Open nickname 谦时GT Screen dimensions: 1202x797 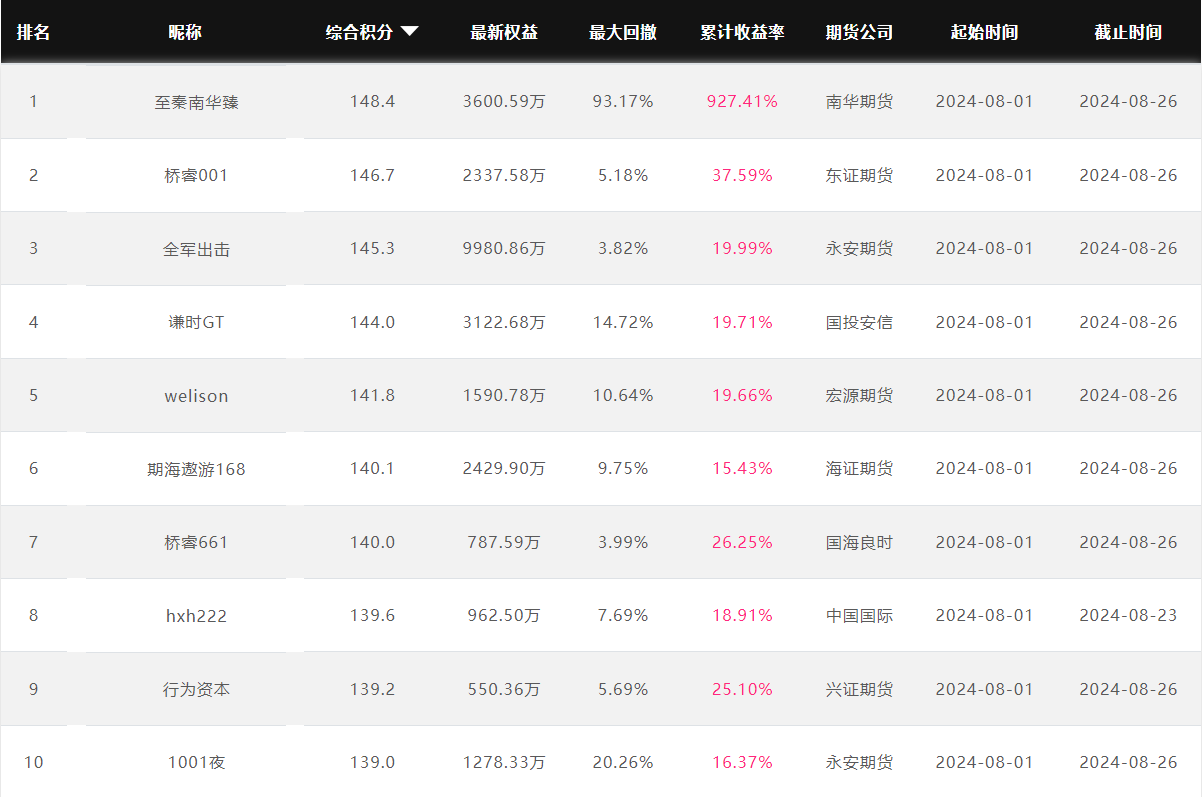[196, 322]
